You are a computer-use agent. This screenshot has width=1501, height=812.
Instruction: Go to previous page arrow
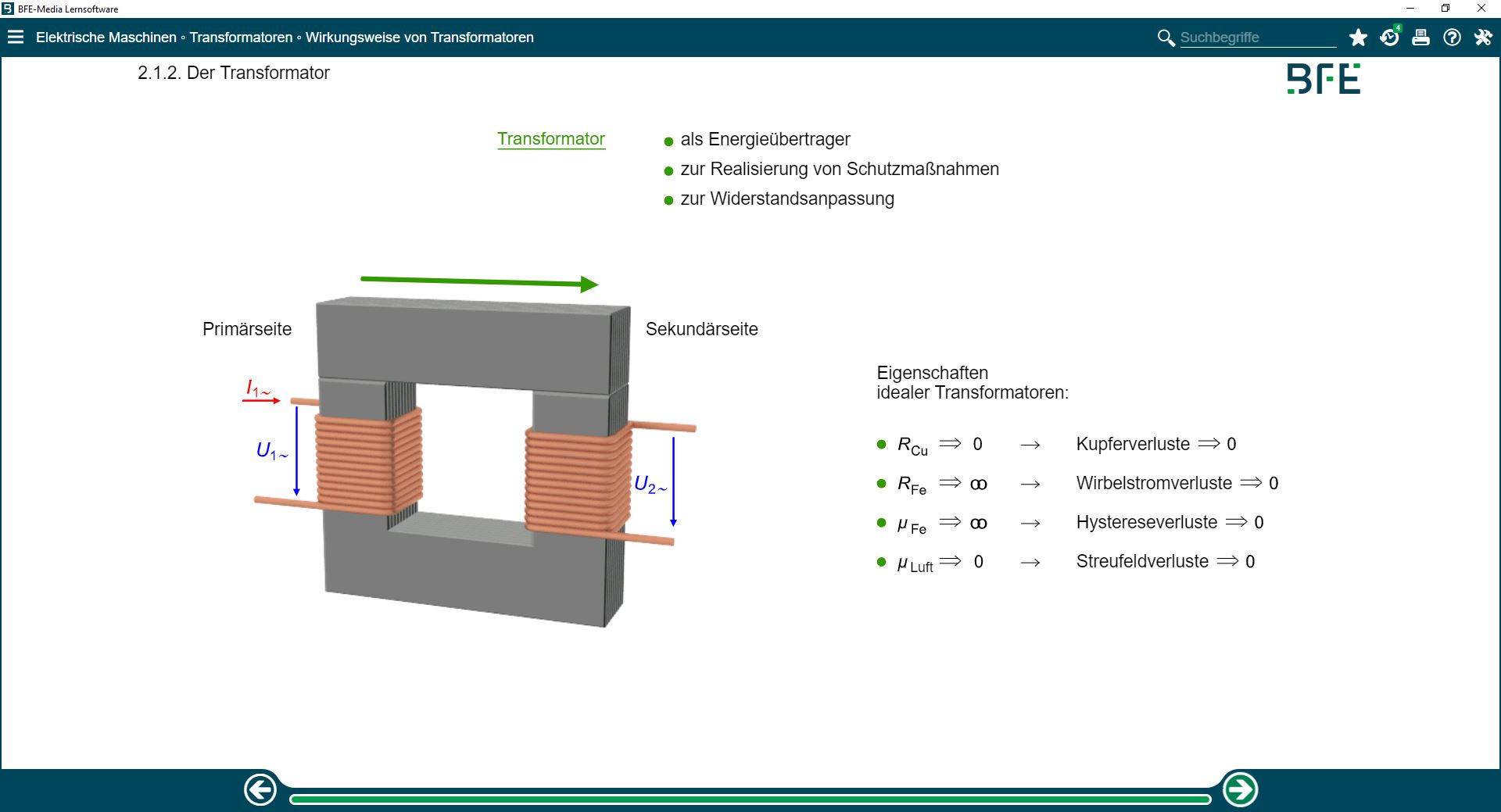260,789
